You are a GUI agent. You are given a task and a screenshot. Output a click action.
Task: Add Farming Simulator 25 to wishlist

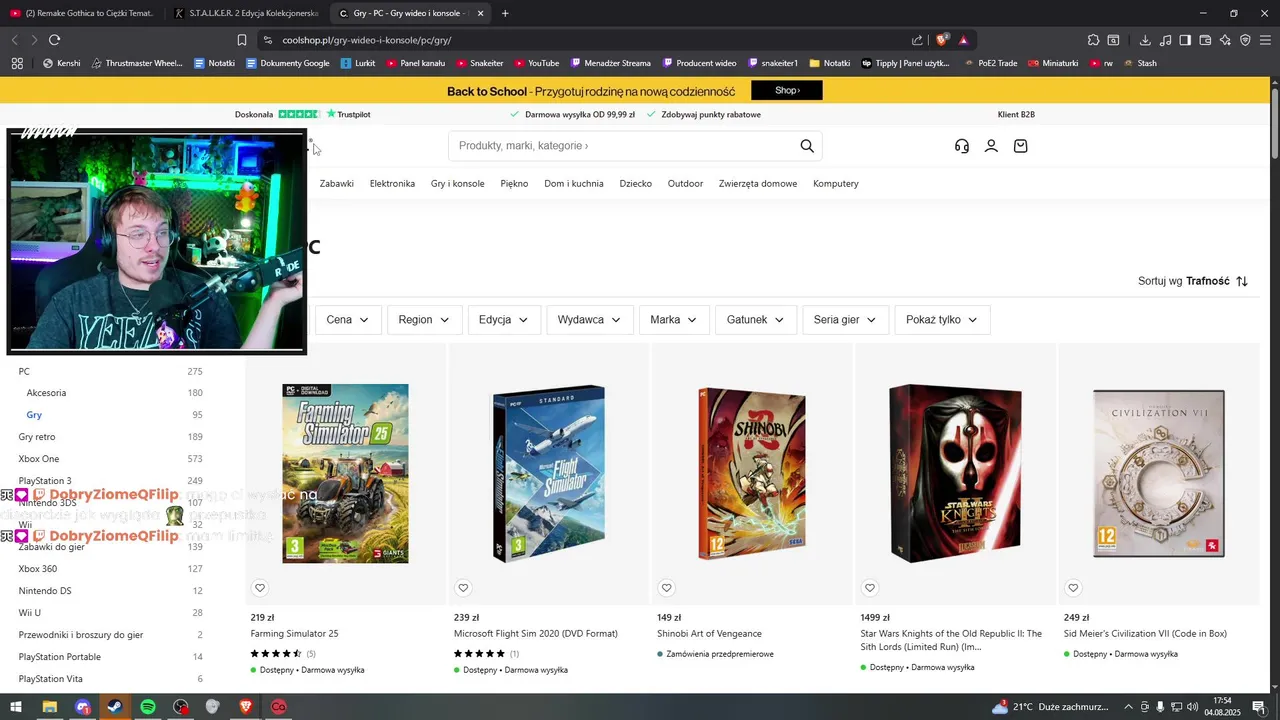click(x=260, y=588)
